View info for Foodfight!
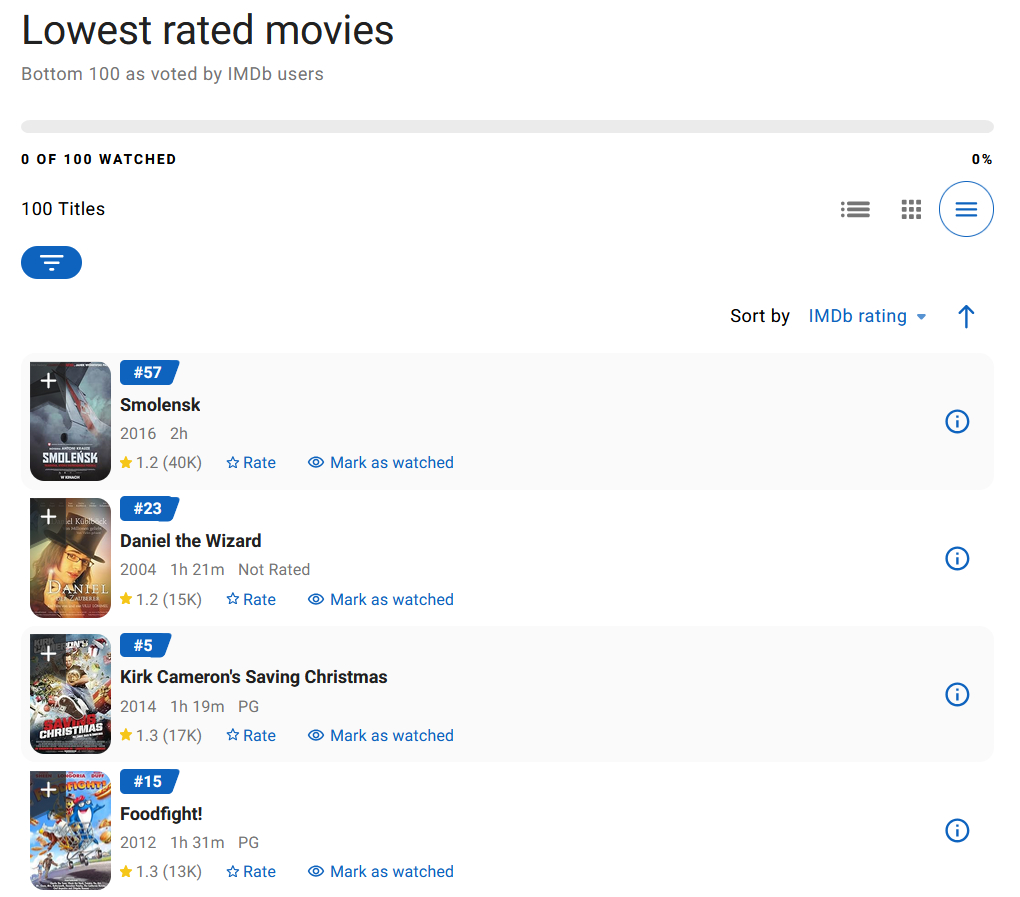Screen dimensions: 1020x897 (957, 831)
